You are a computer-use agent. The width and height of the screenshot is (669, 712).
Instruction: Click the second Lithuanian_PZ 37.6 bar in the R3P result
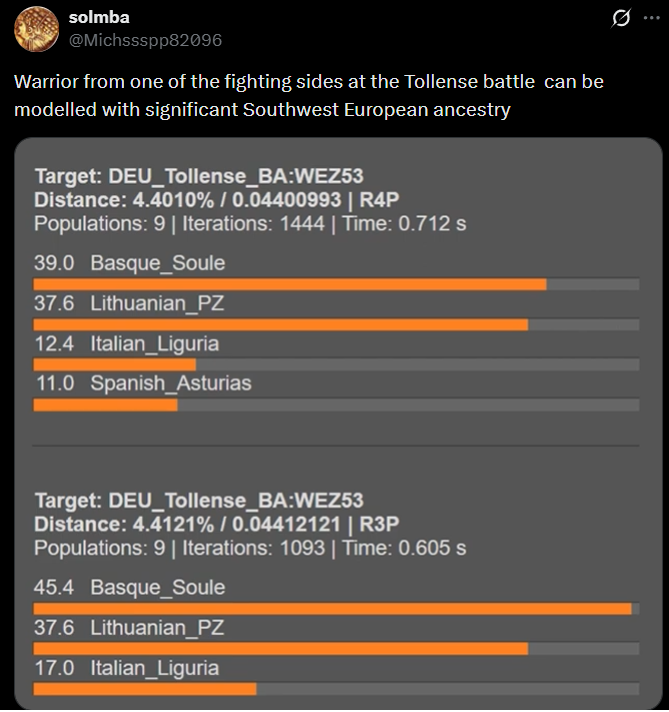(280, 648)
